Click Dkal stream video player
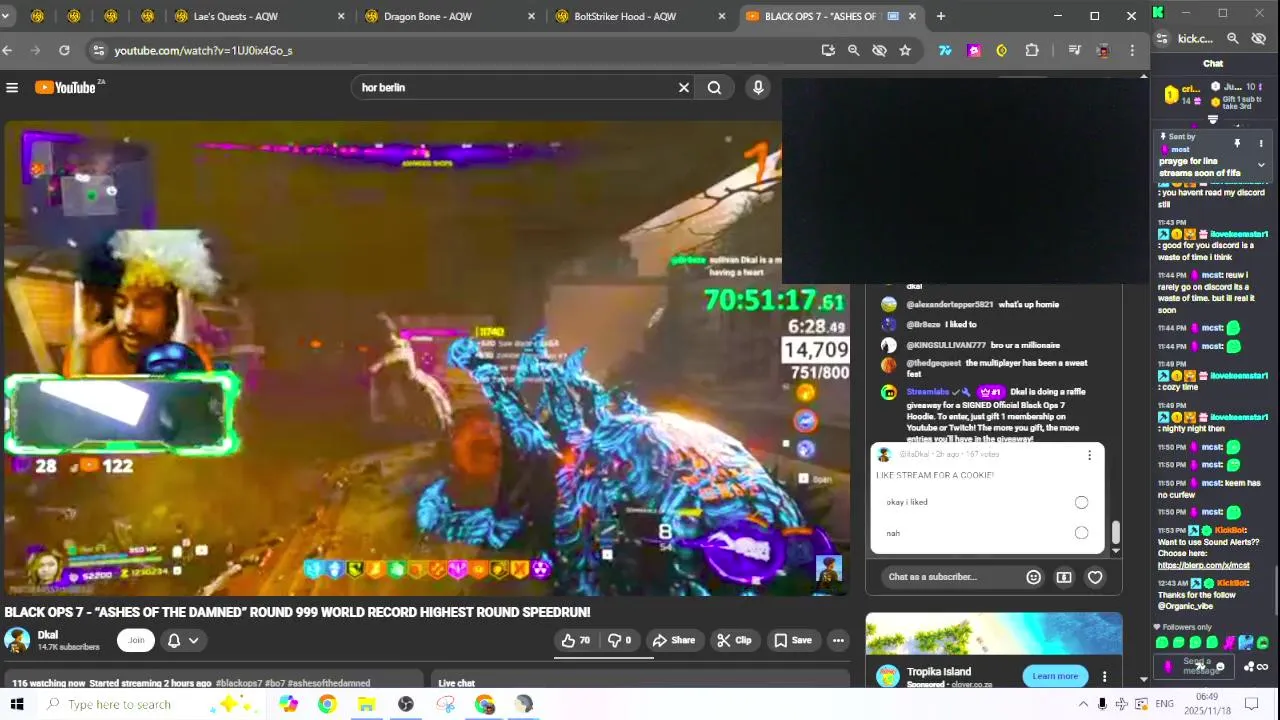This screenshot has width=1280, height=720. point(427,358)
